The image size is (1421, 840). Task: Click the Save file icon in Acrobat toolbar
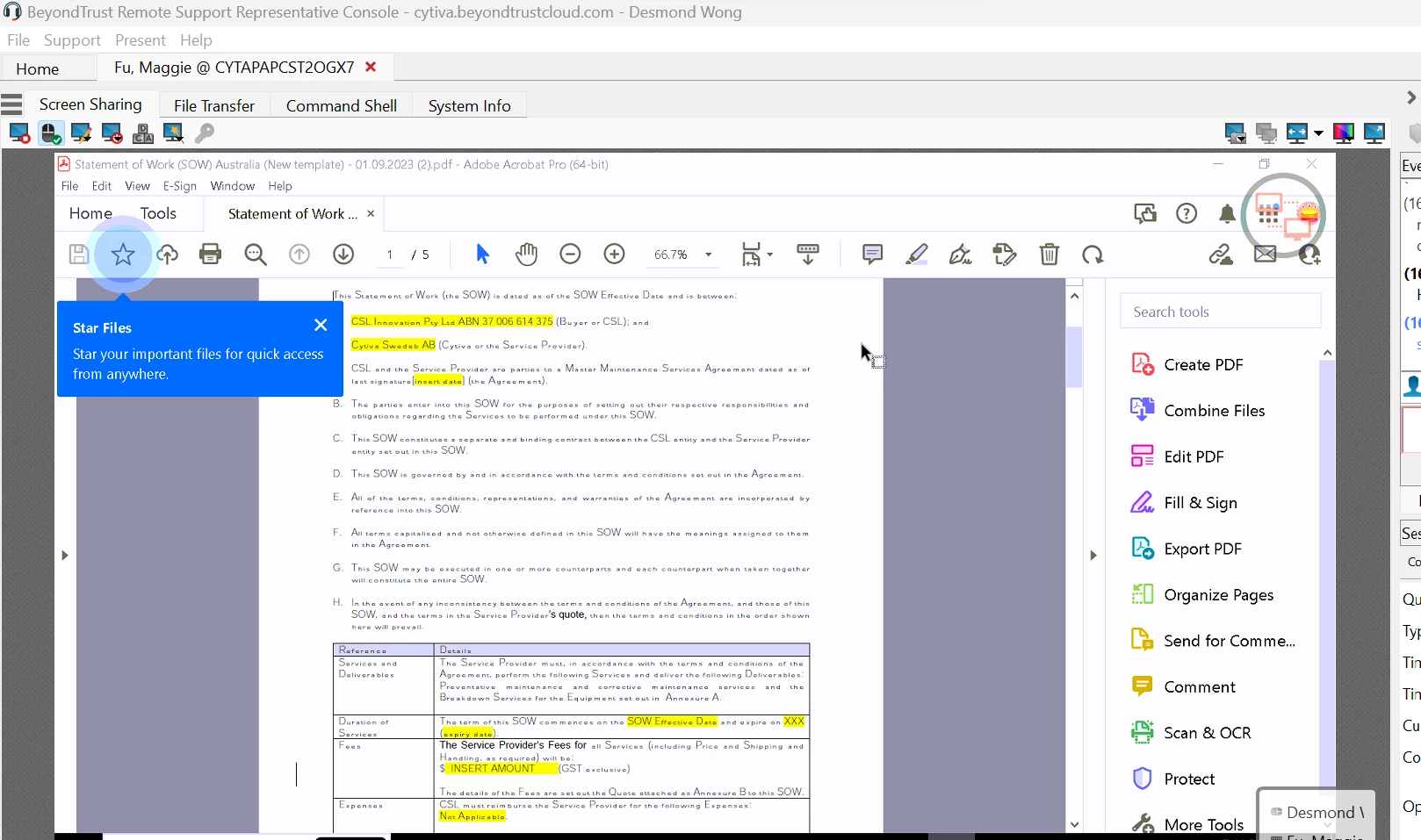tap(79, 255)
